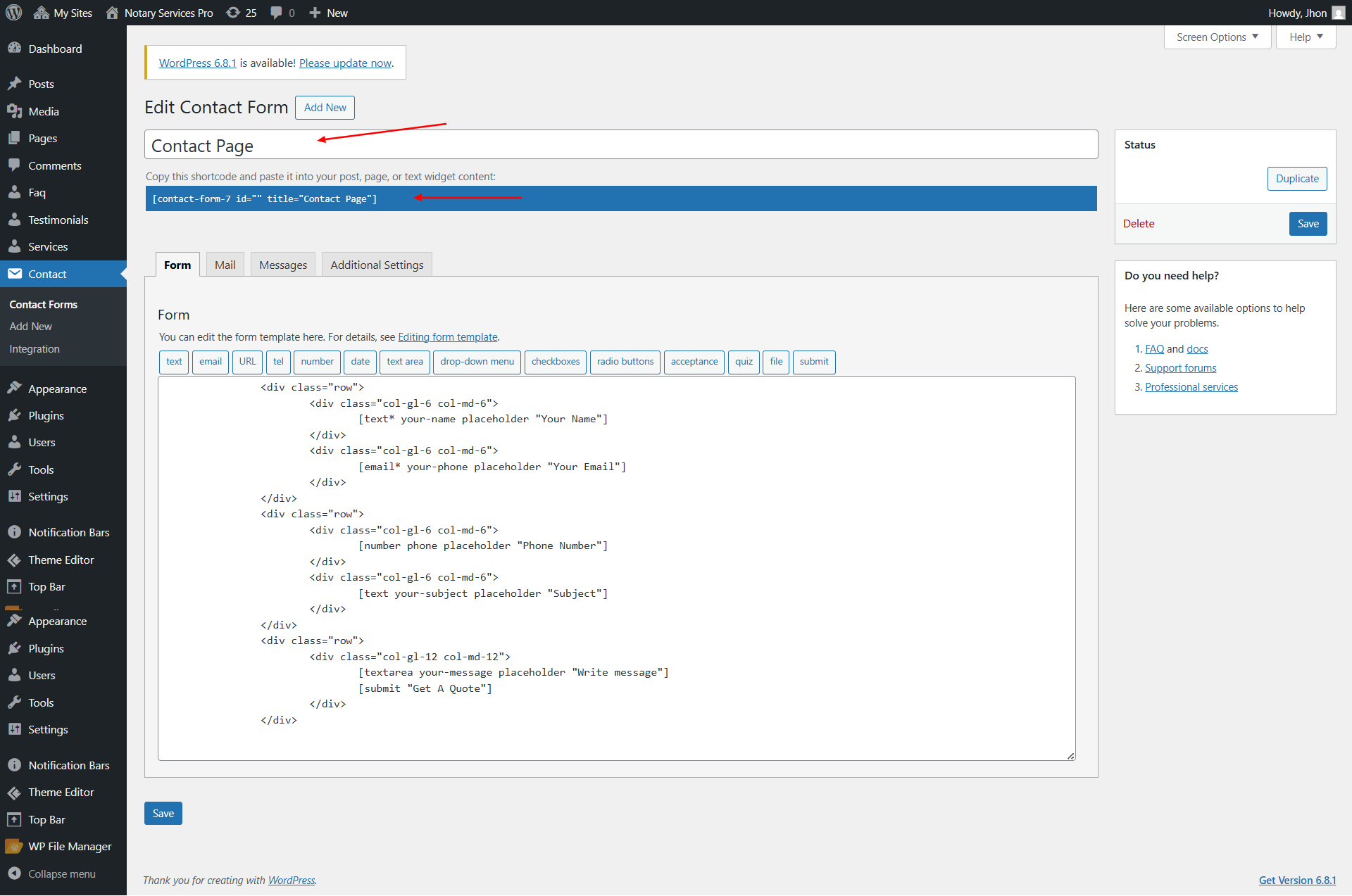This screenshot has height=896, width=1352.
Task: Click the first Tools wrench icon
Action: pos(14,469)
